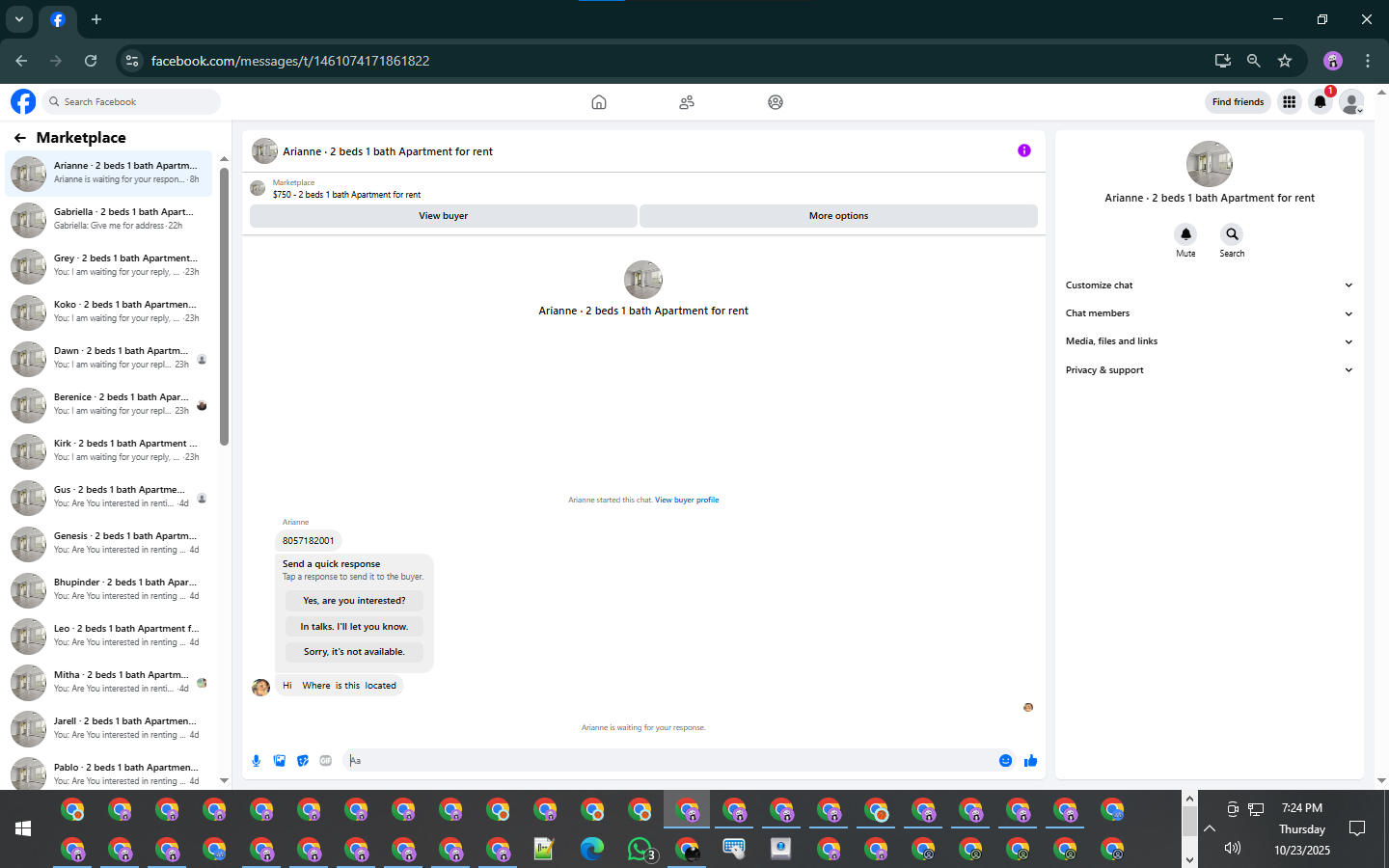Mute the Arianne conversation
1389x868 pixels.
click(x=1185, y=234)
